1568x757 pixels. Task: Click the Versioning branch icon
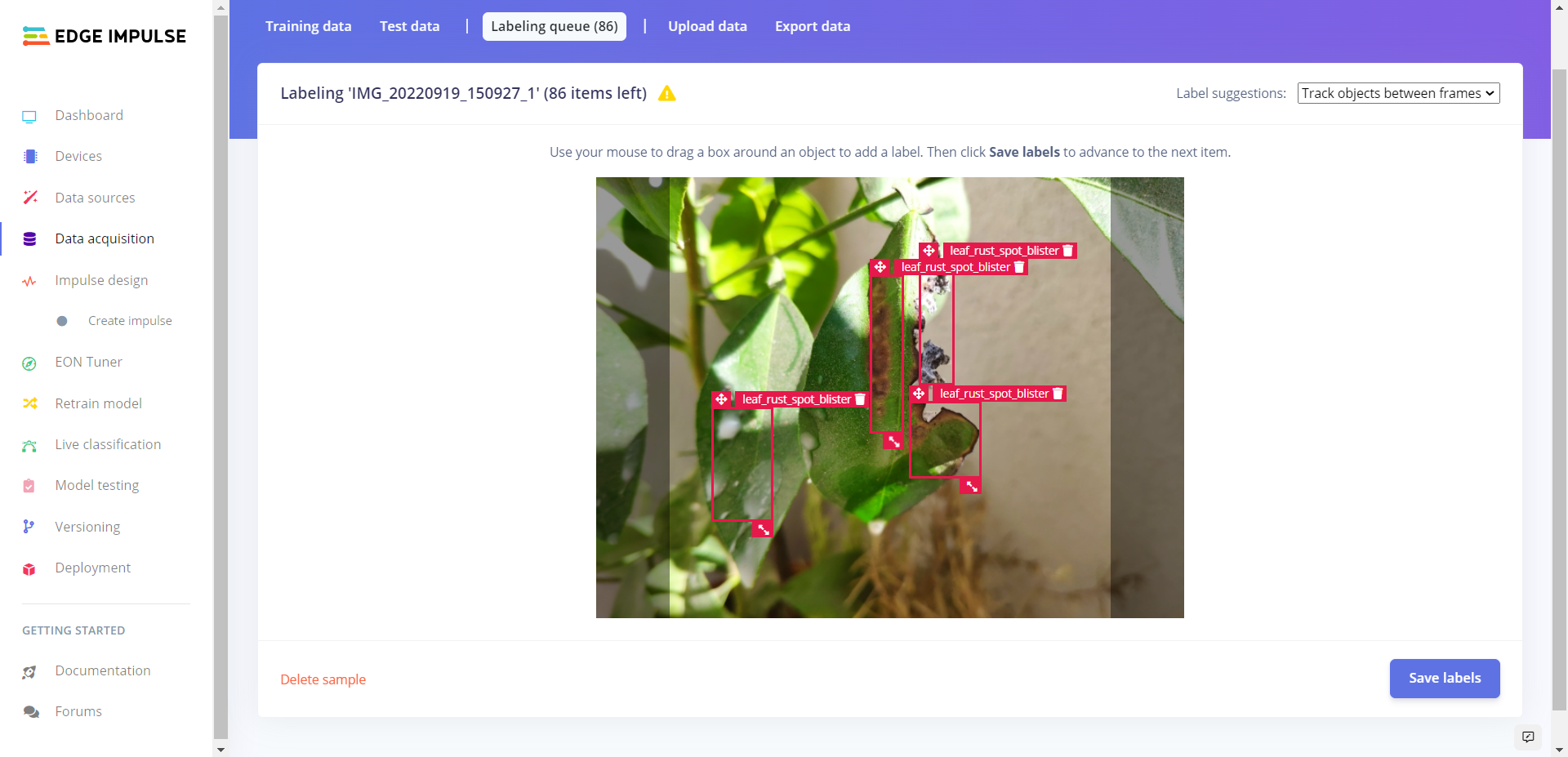[29, 528]
